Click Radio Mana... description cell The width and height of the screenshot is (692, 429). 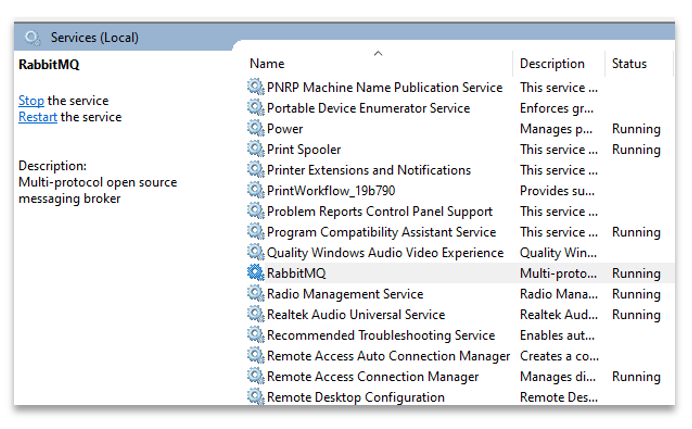[559, 294]
